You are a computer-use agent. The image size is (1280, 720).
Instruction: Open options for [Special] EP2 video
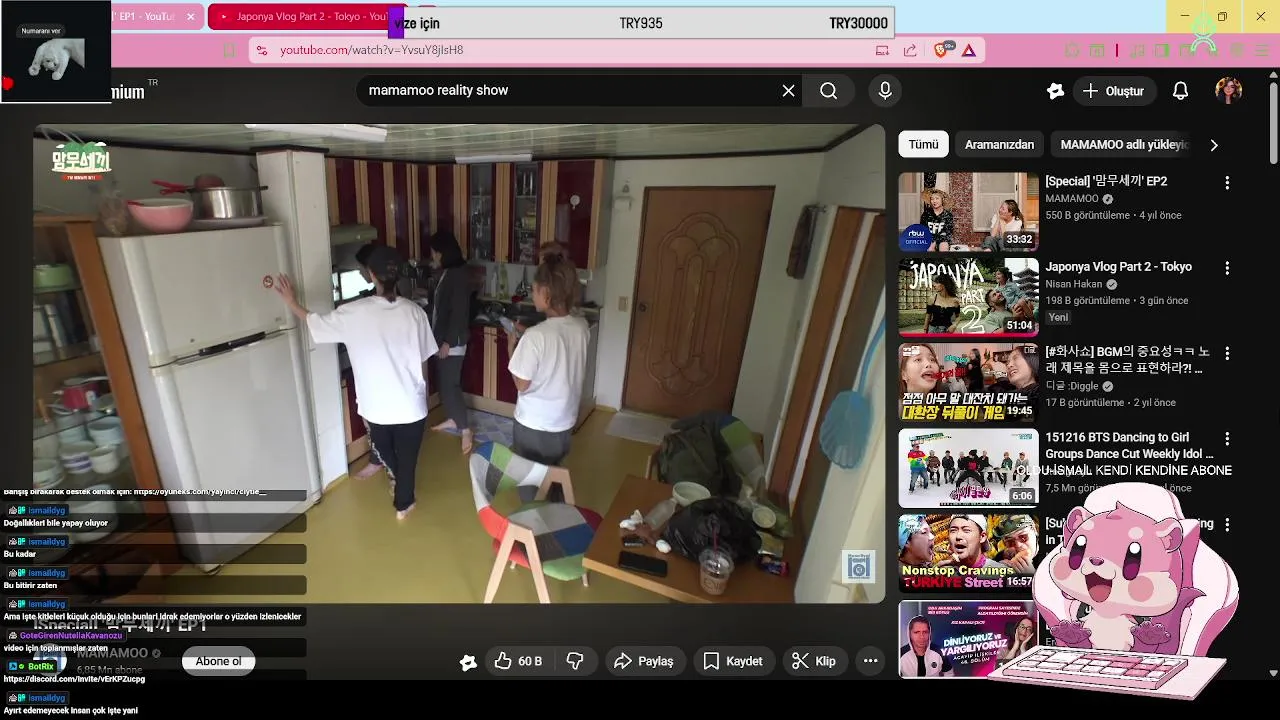coord(1227,183)
